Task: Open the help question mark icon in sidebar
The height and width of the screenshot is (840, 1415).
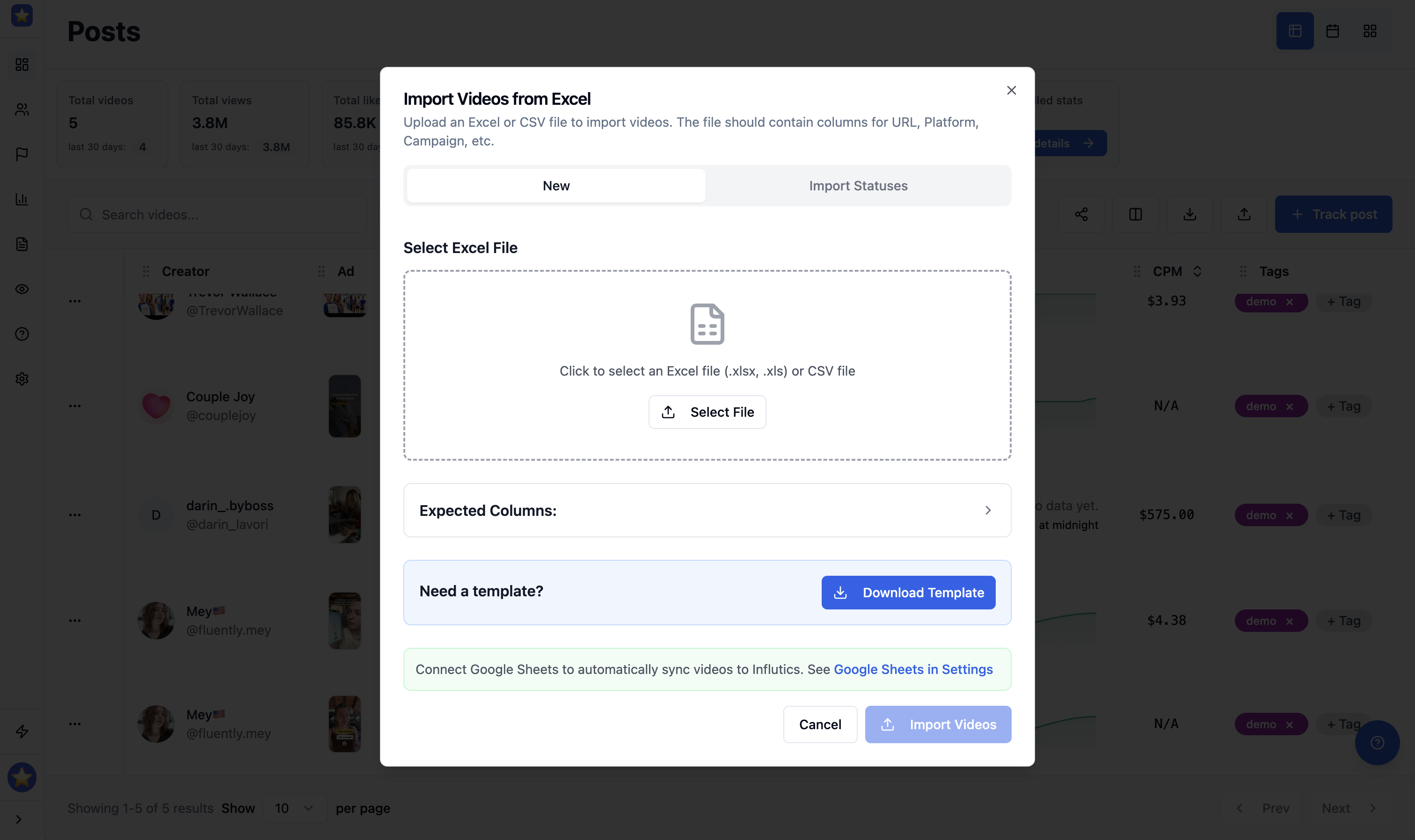Action: (22, 334)
